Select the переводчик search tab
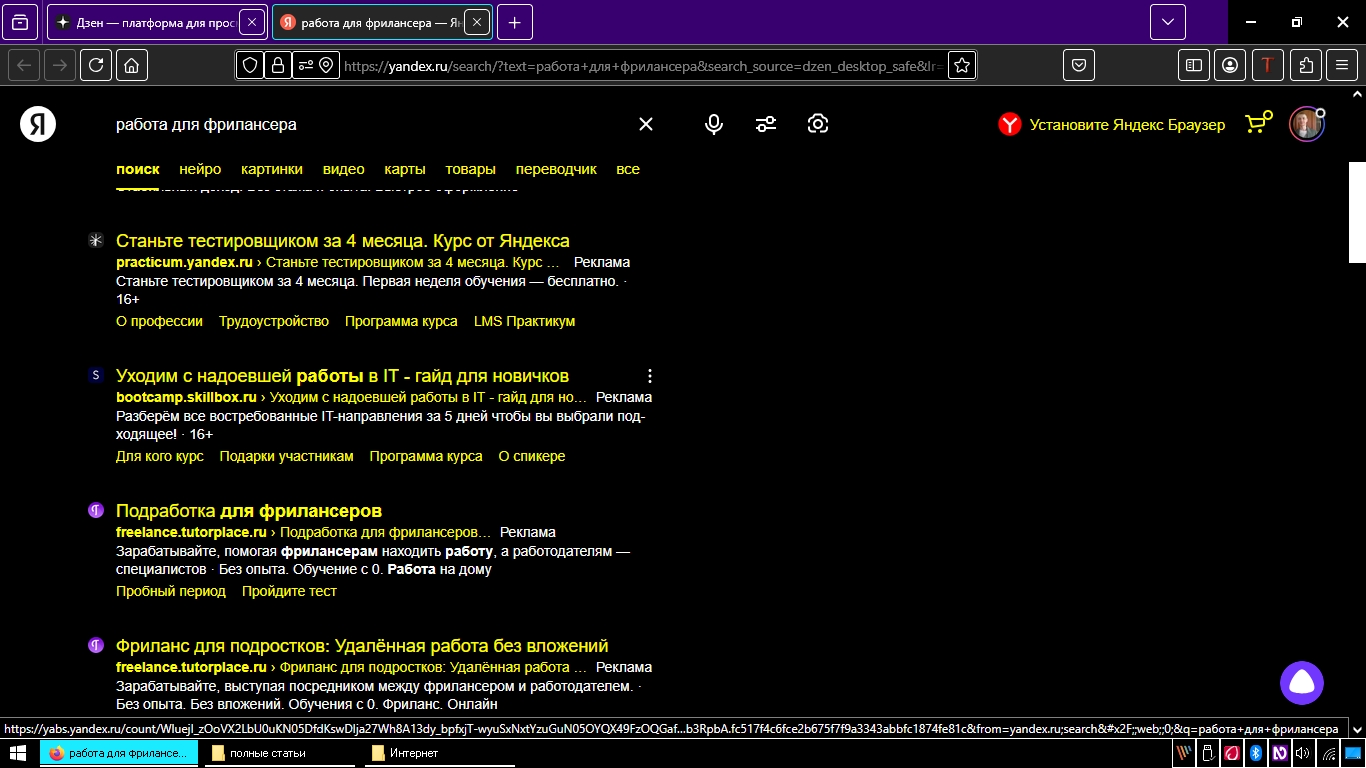The image size is (1366, 768). [556, 169]
